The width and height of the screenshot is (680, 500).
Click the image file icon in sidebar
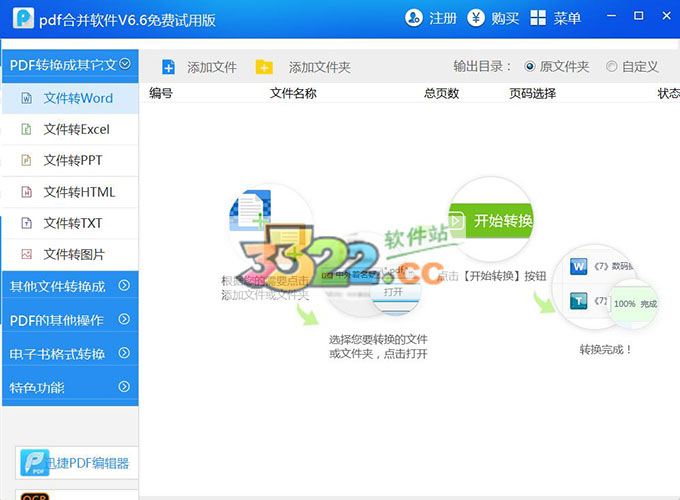(26, 254)
